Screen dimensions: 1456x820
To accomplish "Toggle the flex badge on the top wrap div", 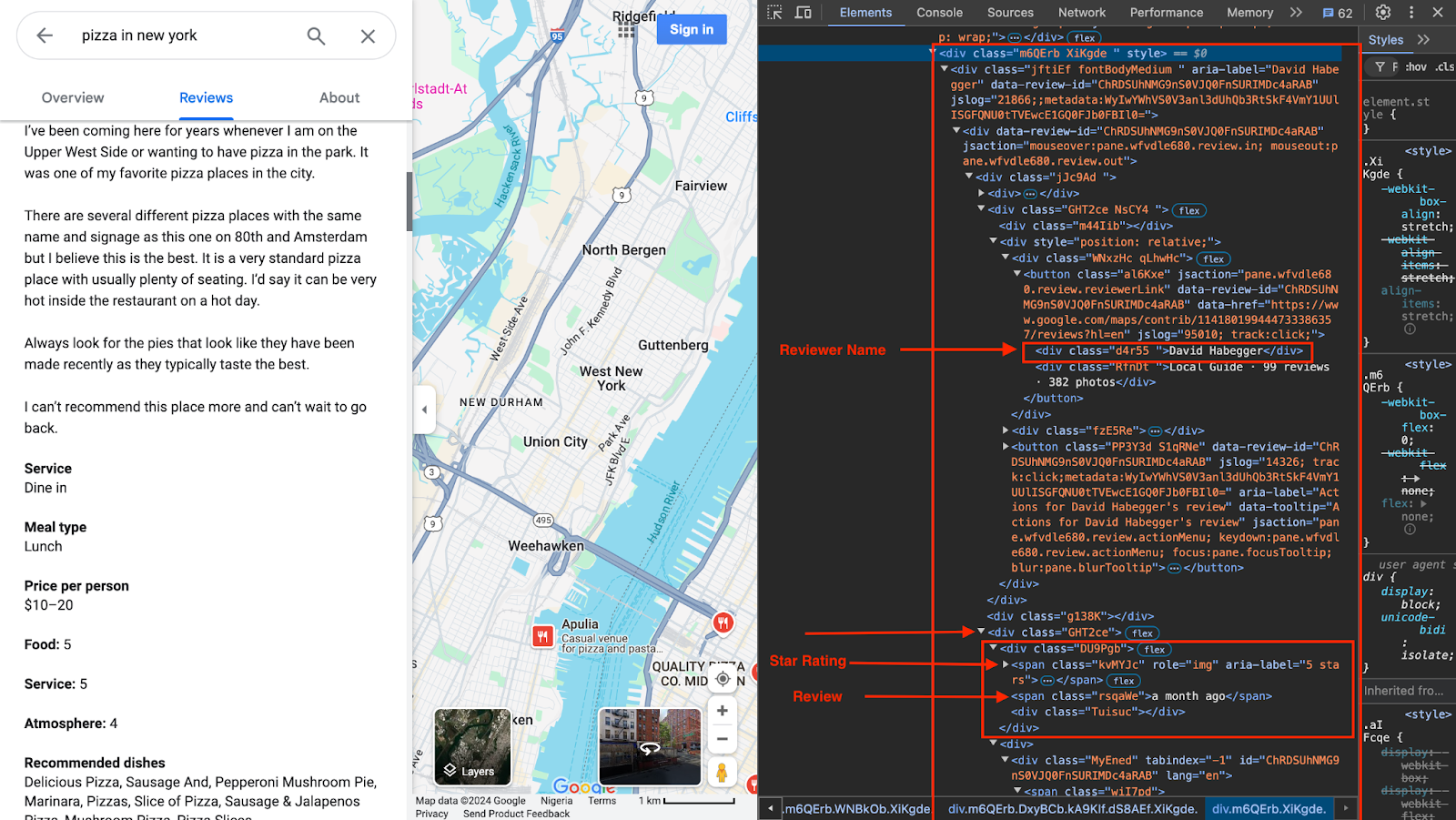I will tap(1084, 38).
